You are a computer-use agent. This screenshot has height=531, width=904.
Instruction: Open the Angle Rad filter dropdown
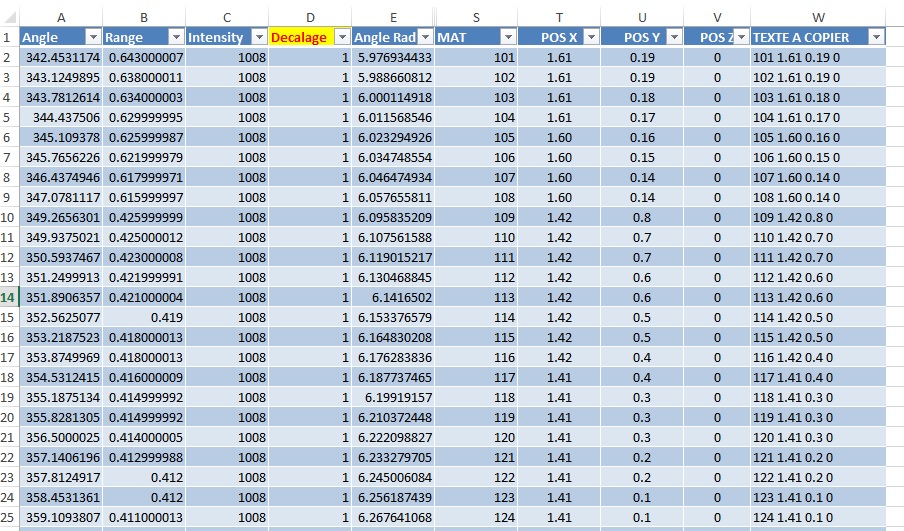click(425, 37)
